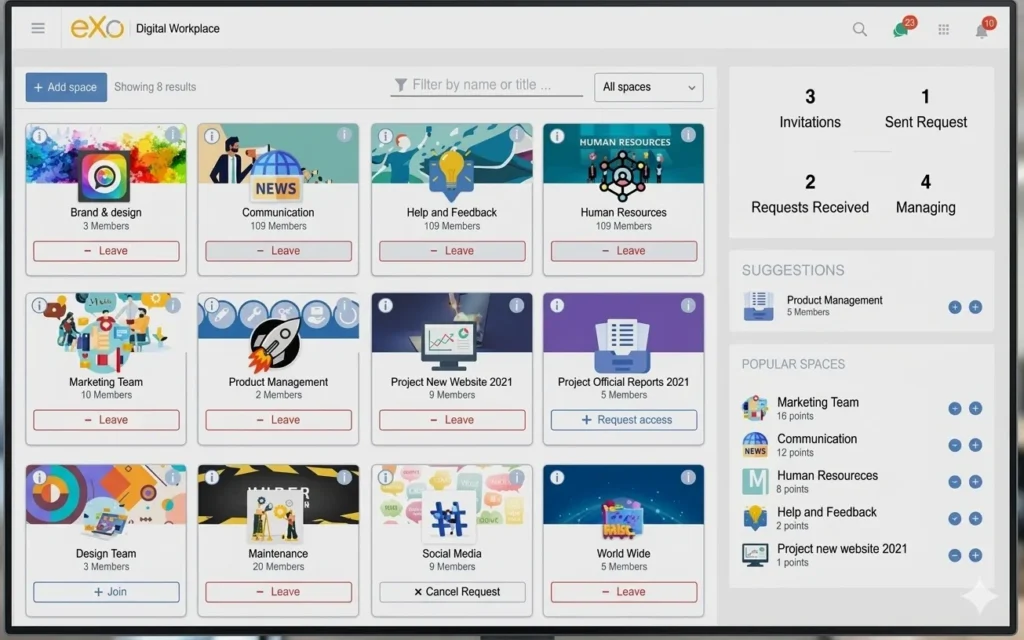This screenshot has height=640, width=1024.
Task: Click the Add space button
Action: coord(65,87)
